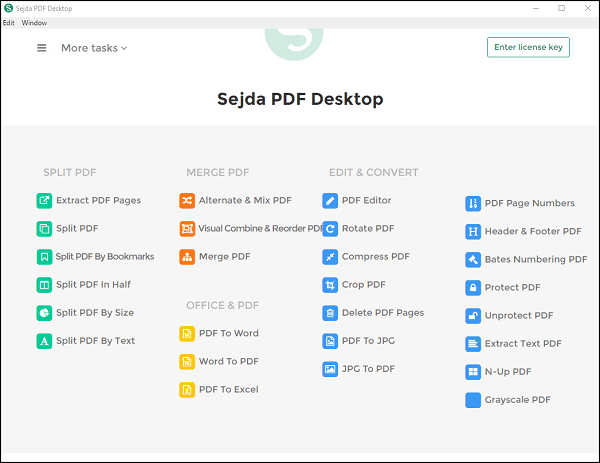Click the Split PDF By Bookmarks icon

[x=44, y=257]
